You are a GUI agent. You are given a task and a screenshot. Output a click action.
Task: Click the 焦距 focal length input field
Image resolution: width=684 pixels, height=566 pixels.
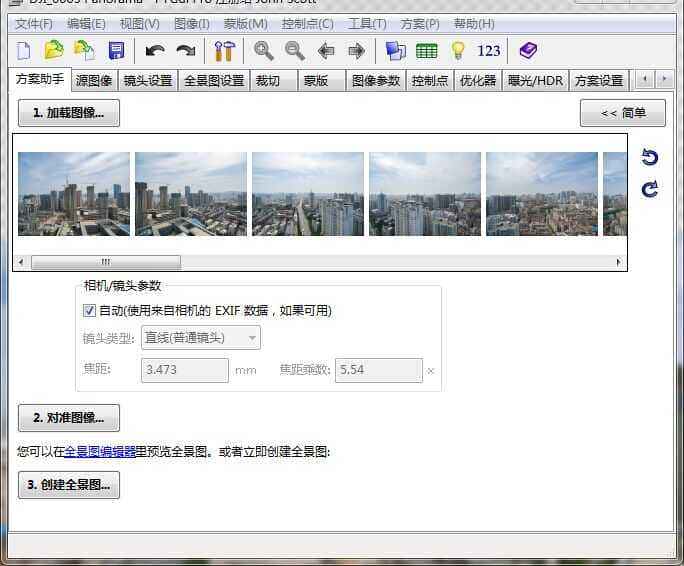click(x=185, y=370)
